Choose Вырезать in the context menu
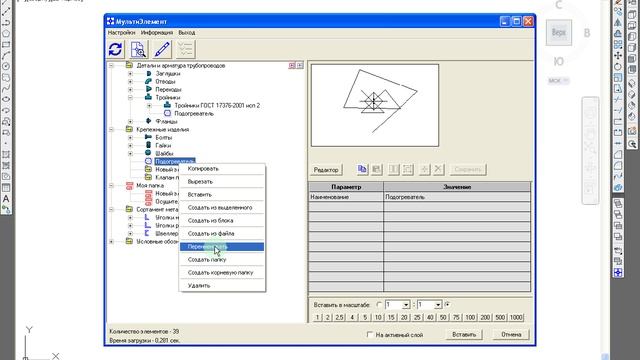Viewport: 640px width, 360px height. tap(222, 182)
